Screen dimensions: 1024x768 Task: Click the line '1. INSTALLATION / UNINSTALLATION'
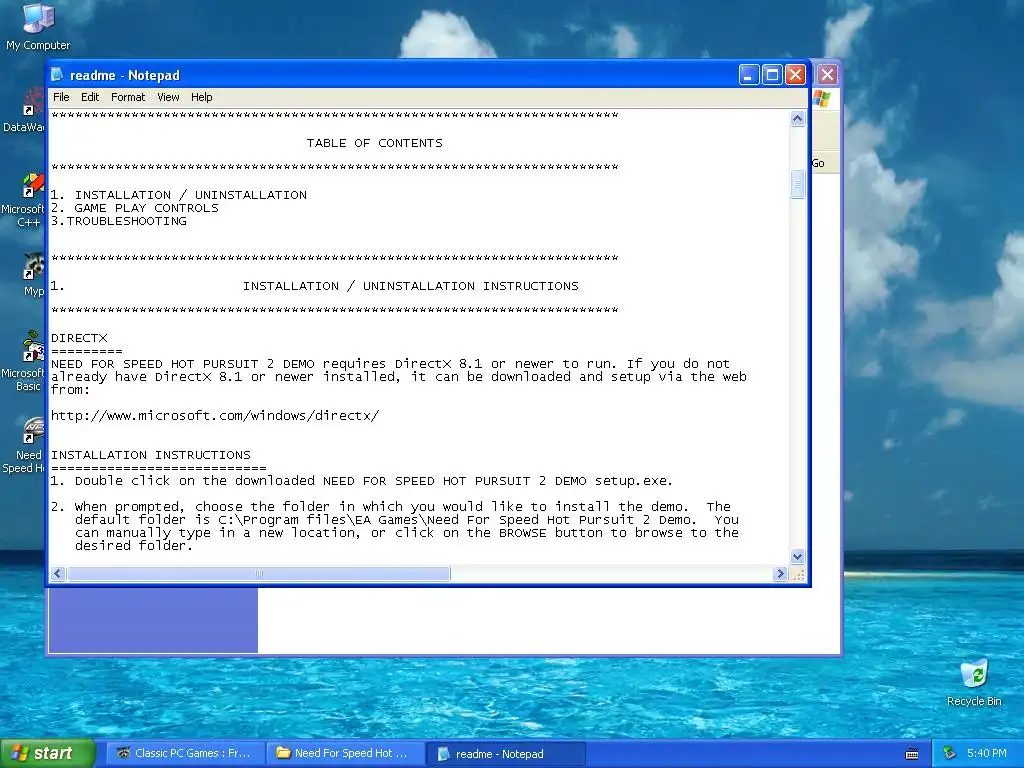click(x=179, y=195)
